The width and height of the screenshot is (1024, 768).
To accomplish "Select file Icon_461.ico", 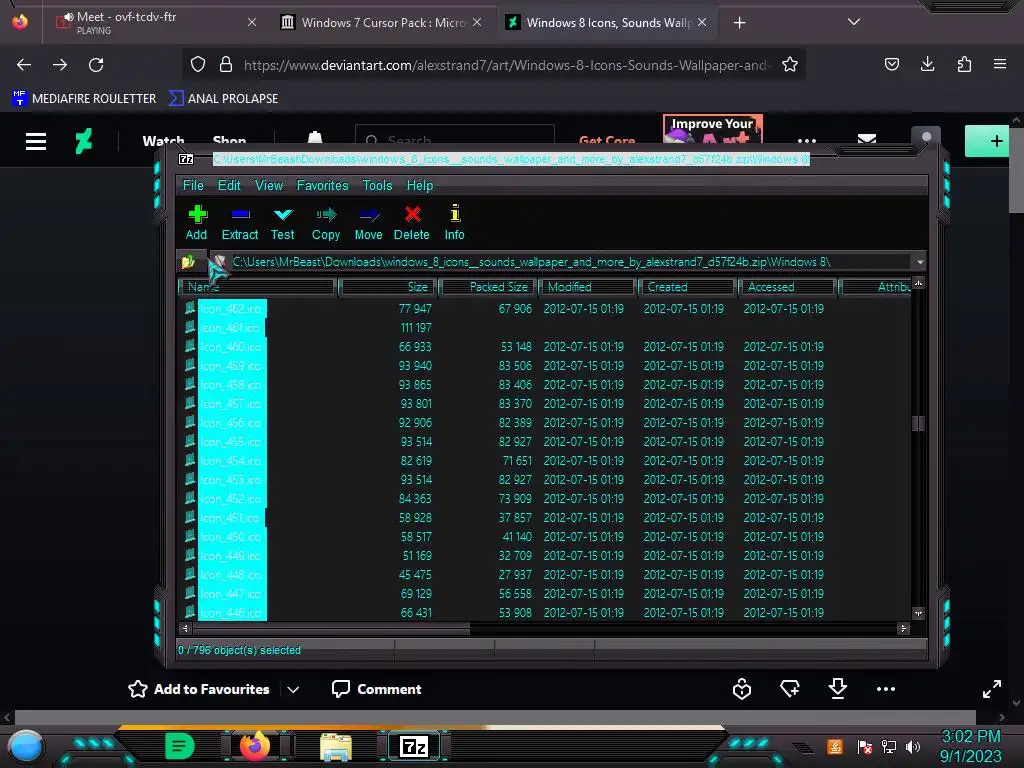I will click(230, 328).
